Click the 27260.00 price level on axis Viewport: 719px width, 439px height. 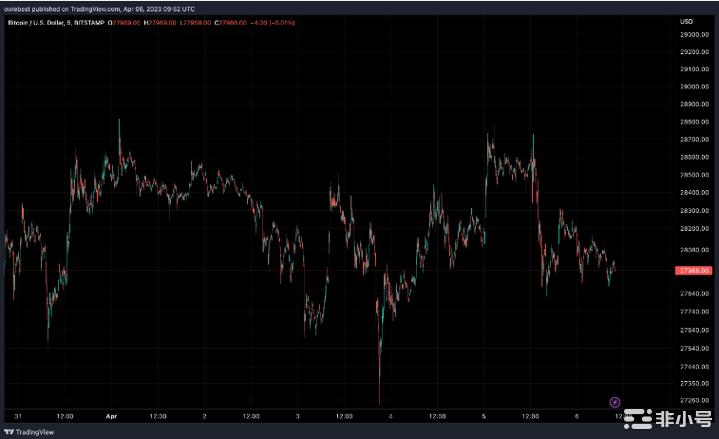693,400
